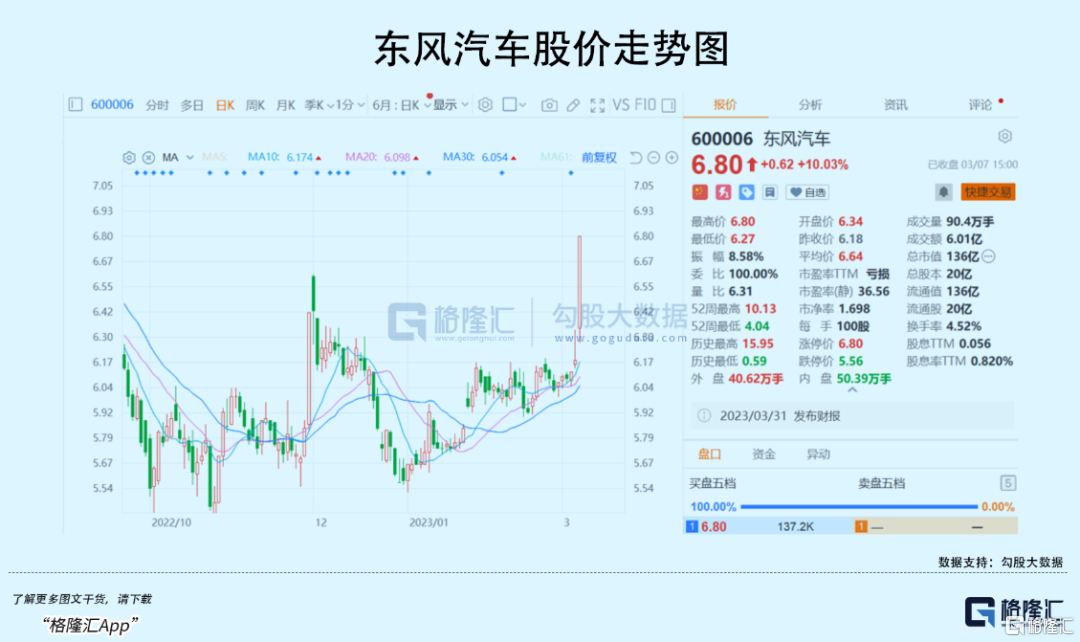Click the blue tag icon
Image resolution: width=1080 pixels, height=642 pixels.
[x=747, y=192]
